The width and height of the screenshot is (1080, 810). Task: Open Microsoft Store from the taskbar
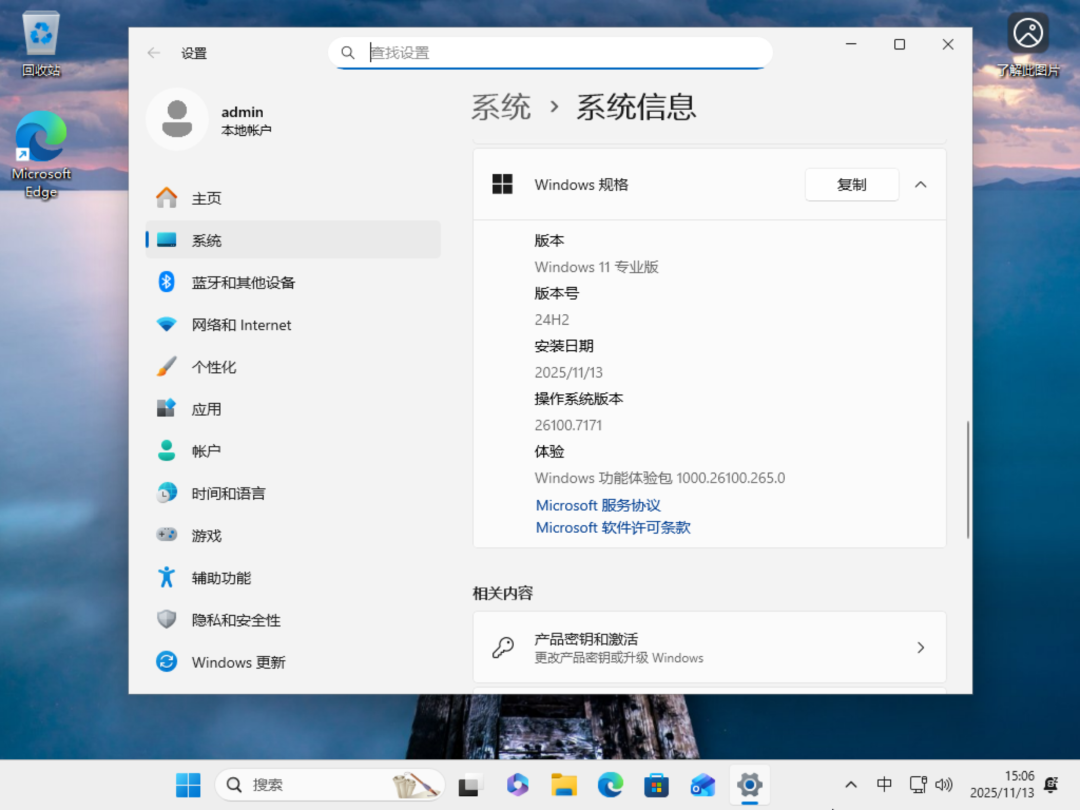[656, 785]
